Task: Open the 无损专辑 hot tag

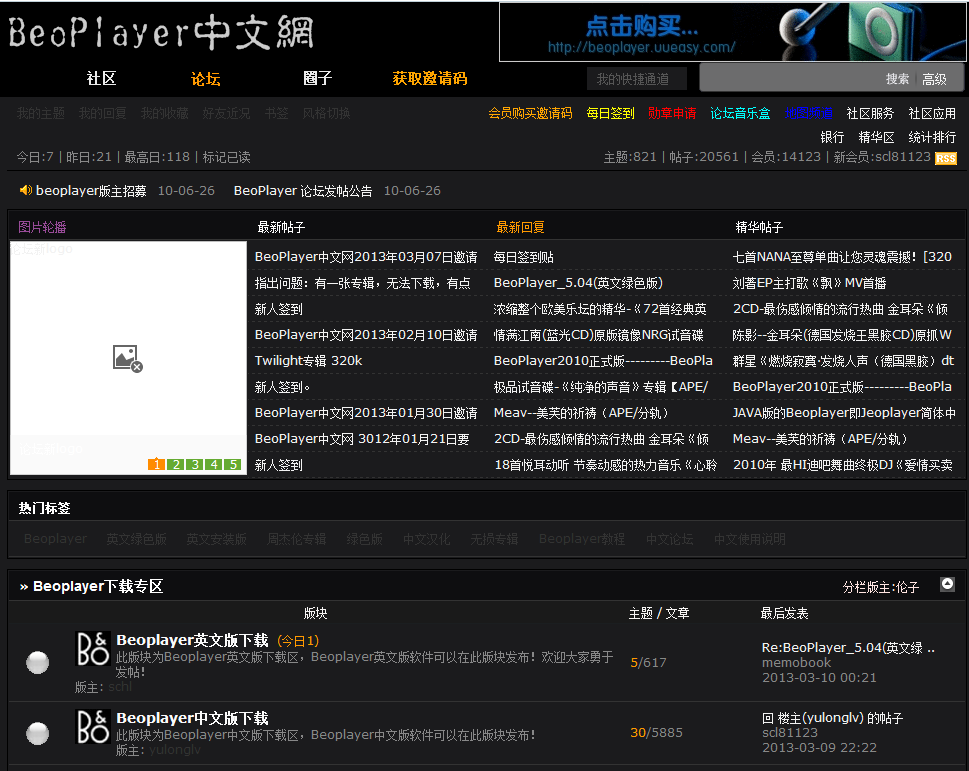Action: [x=494, y=539]
